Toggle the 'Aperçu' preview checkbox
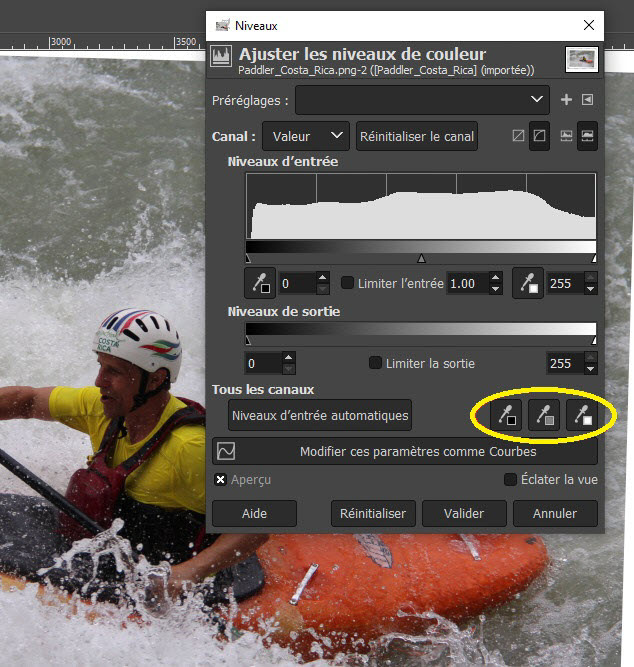The image size is (634, 667). point(220,480)
